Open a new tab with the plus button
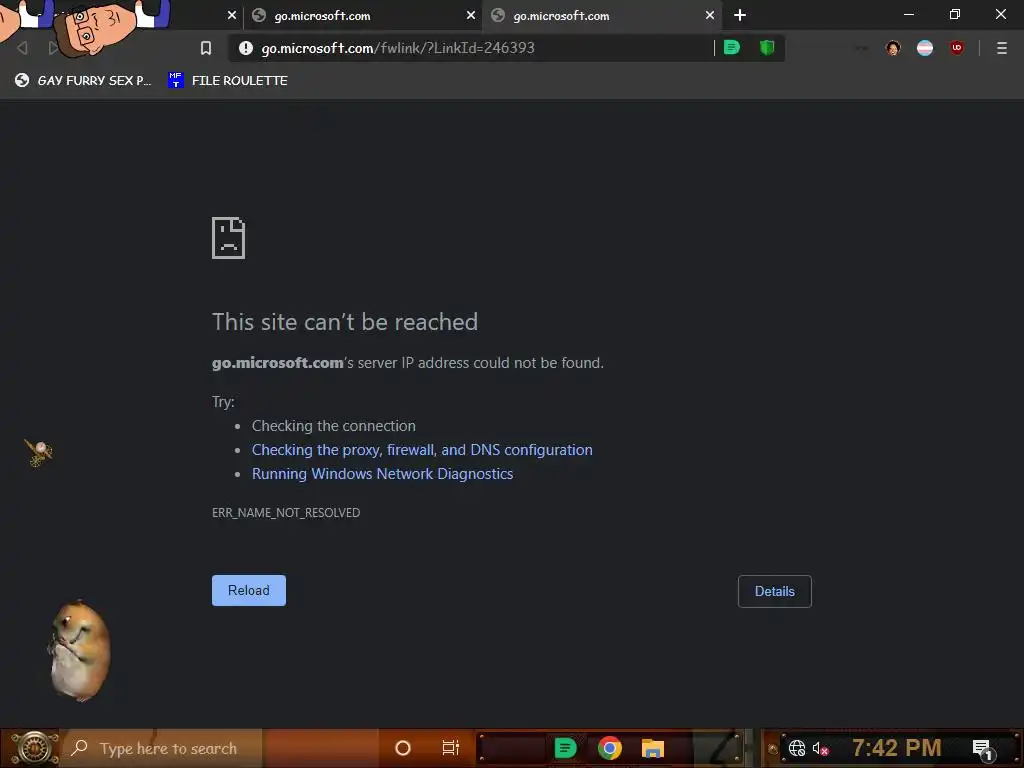Image resolution: width=1024 pixels, height=768 pixels. click(740, 15)
